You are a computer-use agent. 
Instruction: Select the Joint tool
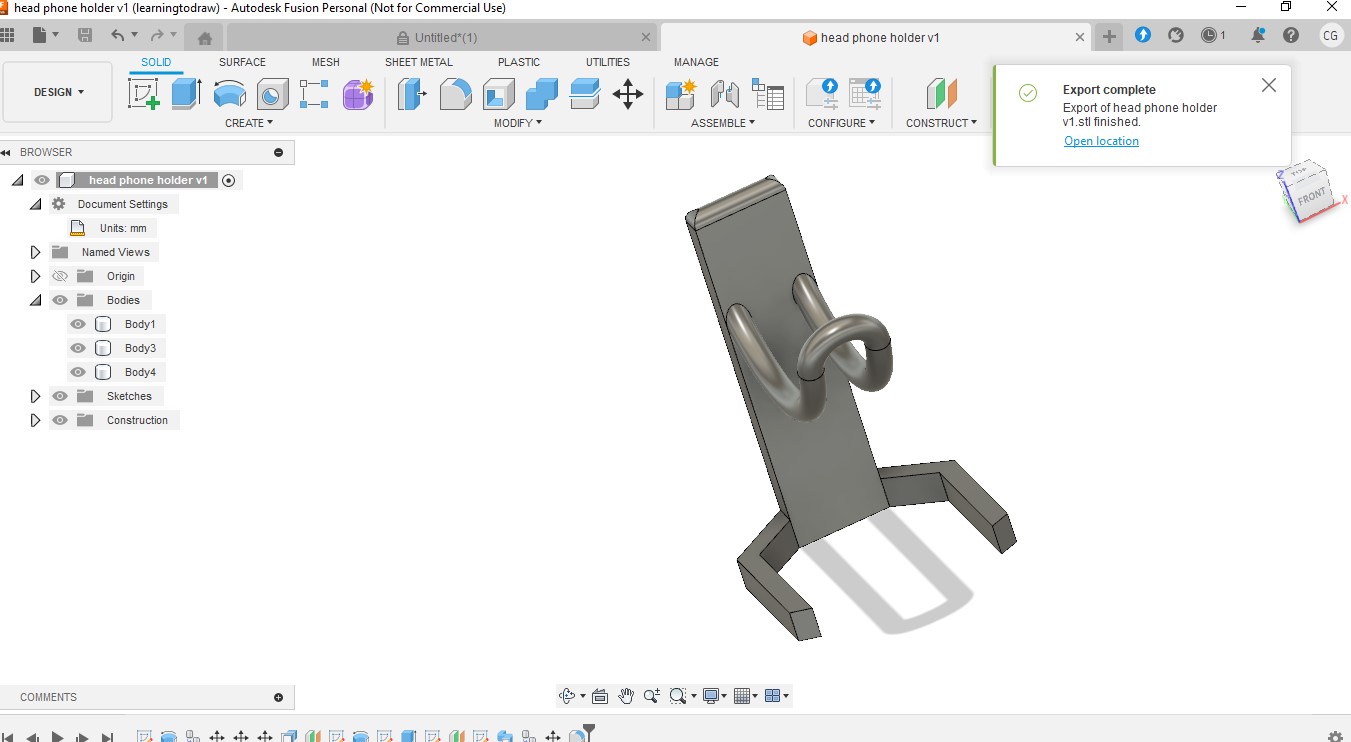pos(724,94)
